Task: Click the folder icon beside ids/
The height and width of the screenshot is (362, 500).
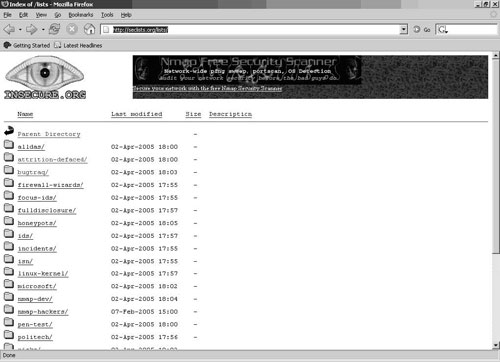Action: 9,233
